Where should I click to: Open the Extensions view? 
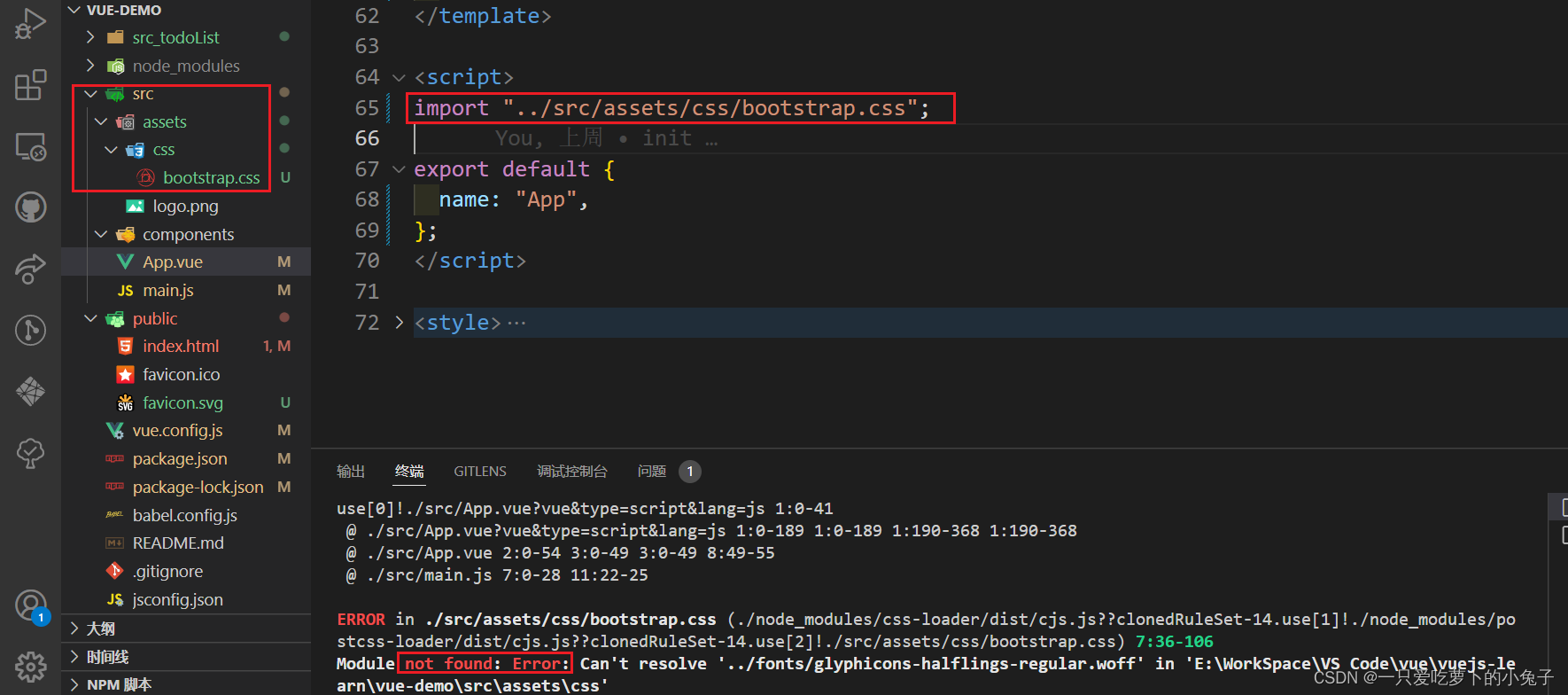point(30,85)
